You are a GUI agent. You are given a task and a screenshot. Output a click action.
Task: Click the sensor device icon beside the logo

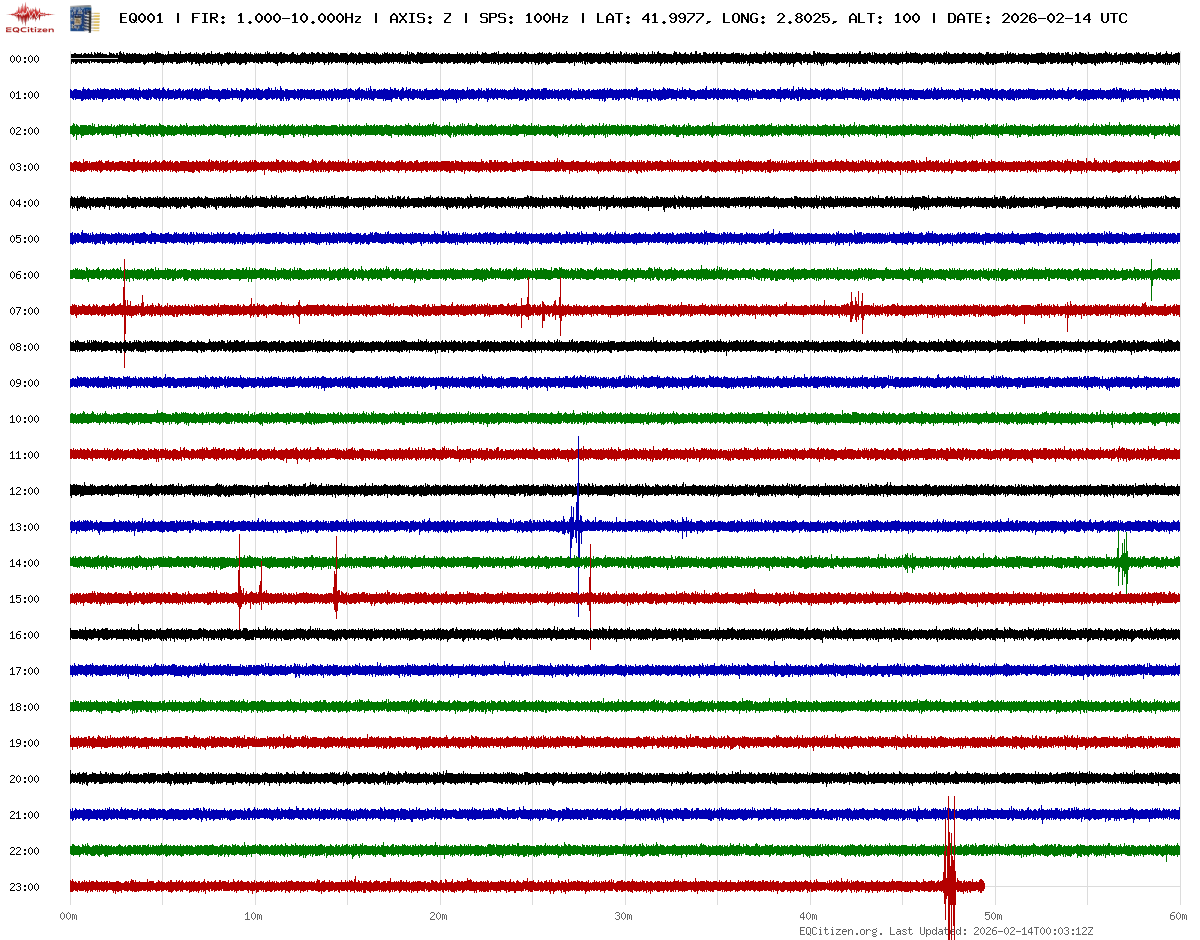(x=77, y=17)
